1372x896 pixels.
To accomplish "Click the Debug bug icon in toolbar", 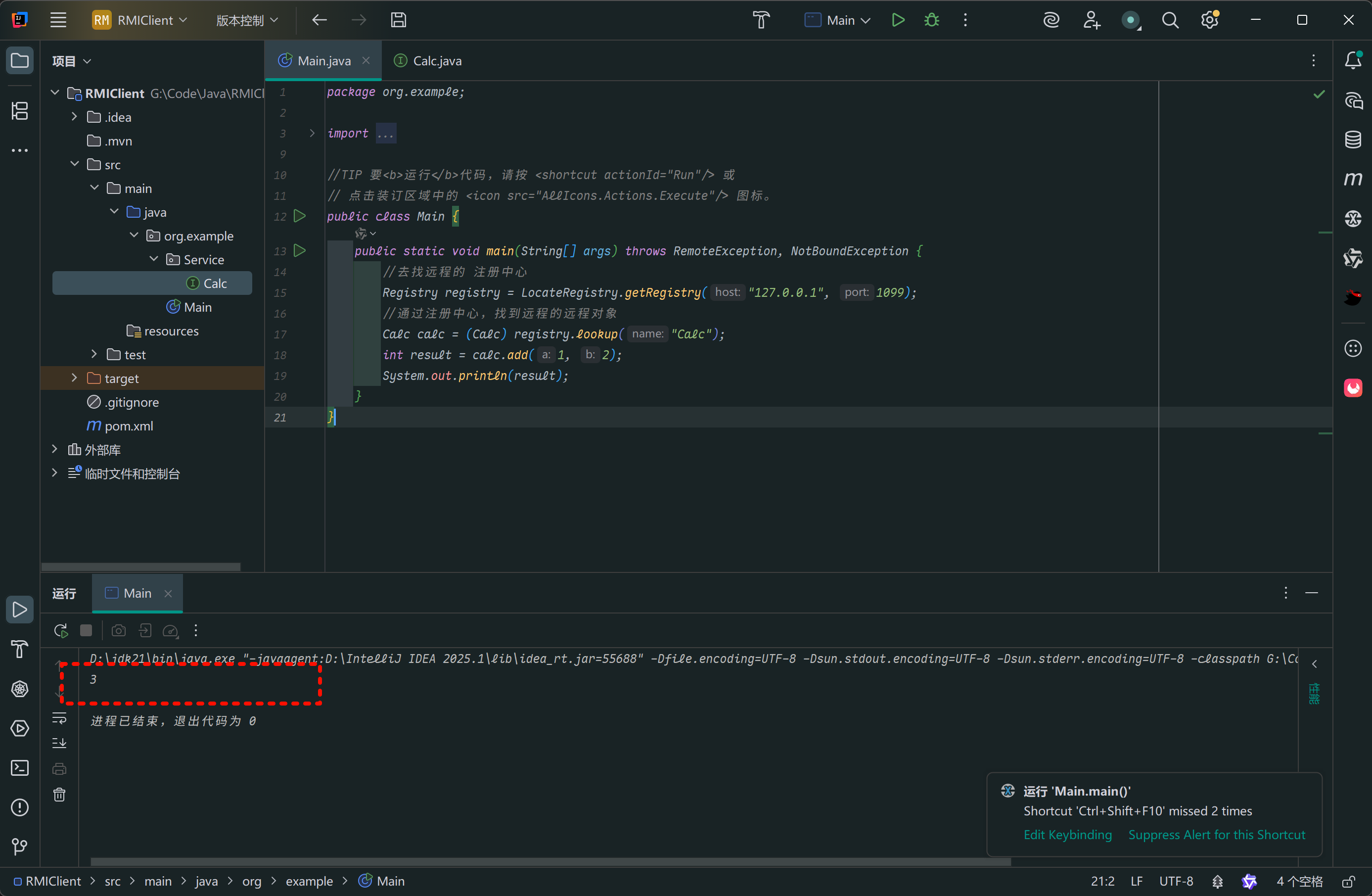I will (932, 20).
